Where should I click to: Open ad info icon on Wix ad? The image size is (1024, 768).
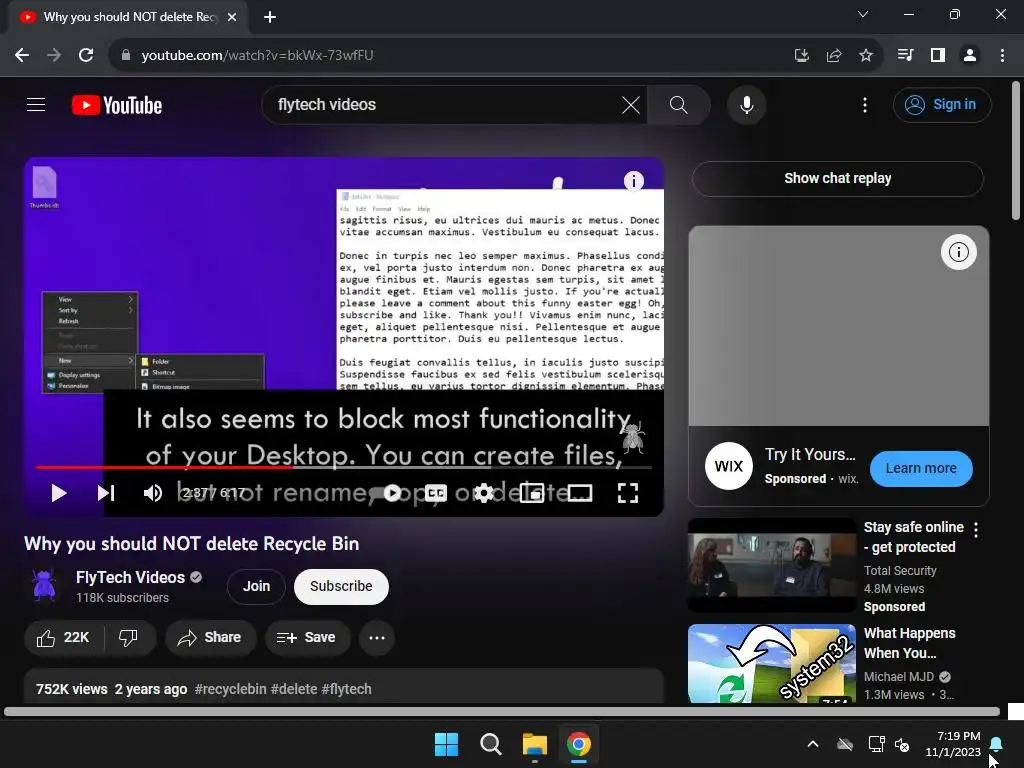[958, 252]
